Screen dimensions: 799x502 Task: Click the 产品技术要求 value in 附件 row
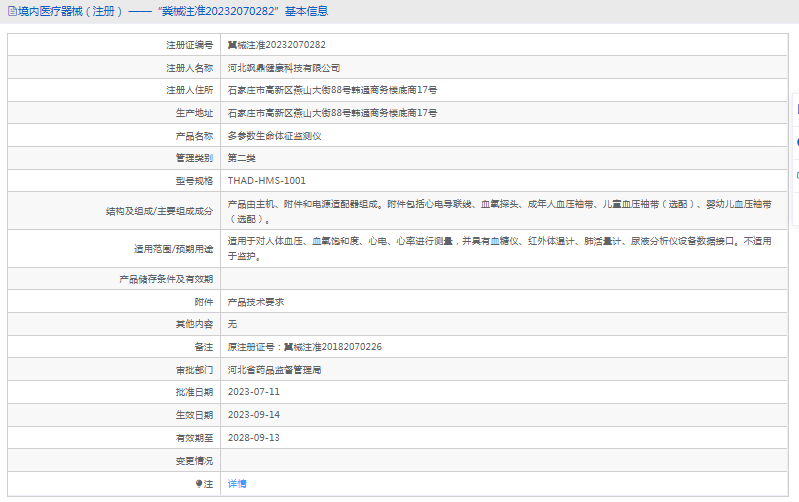pyautogui.click(x=256, y=302)
